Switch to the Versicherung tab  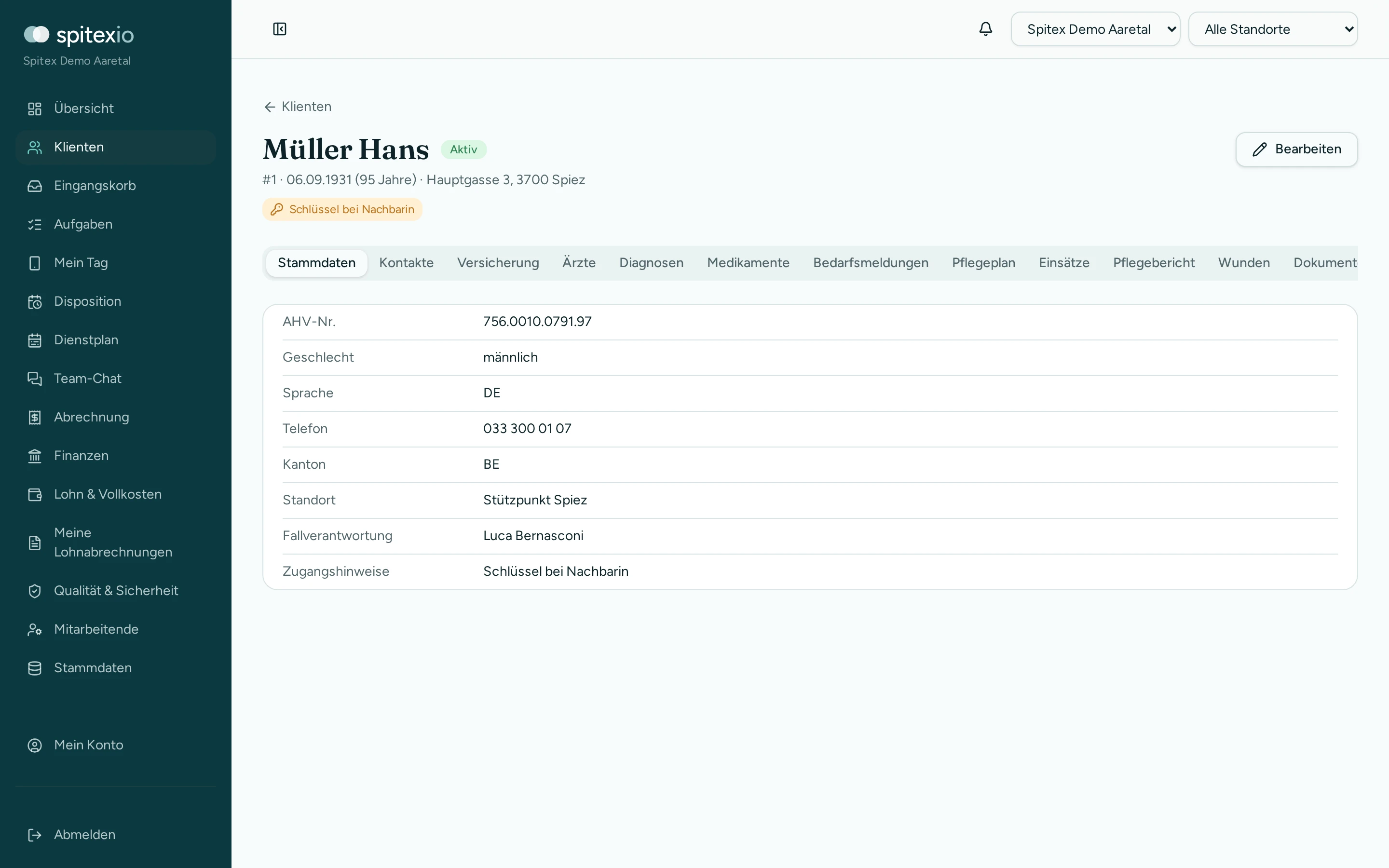[x=498, y=263]
